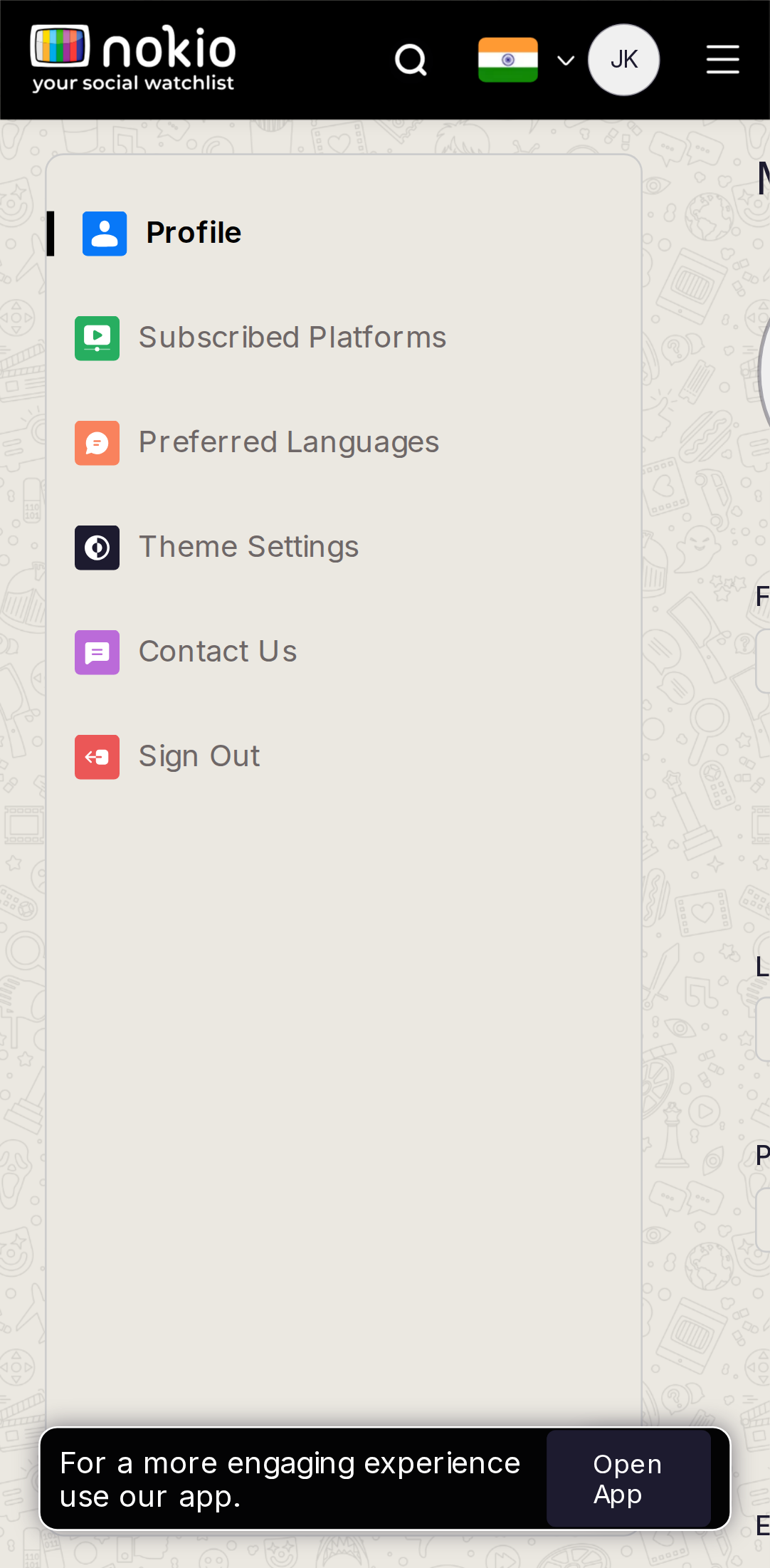This screenshot has width=770, height=1568.
Task: Click the Nokio TV logo
Action: tap(60, 46)
